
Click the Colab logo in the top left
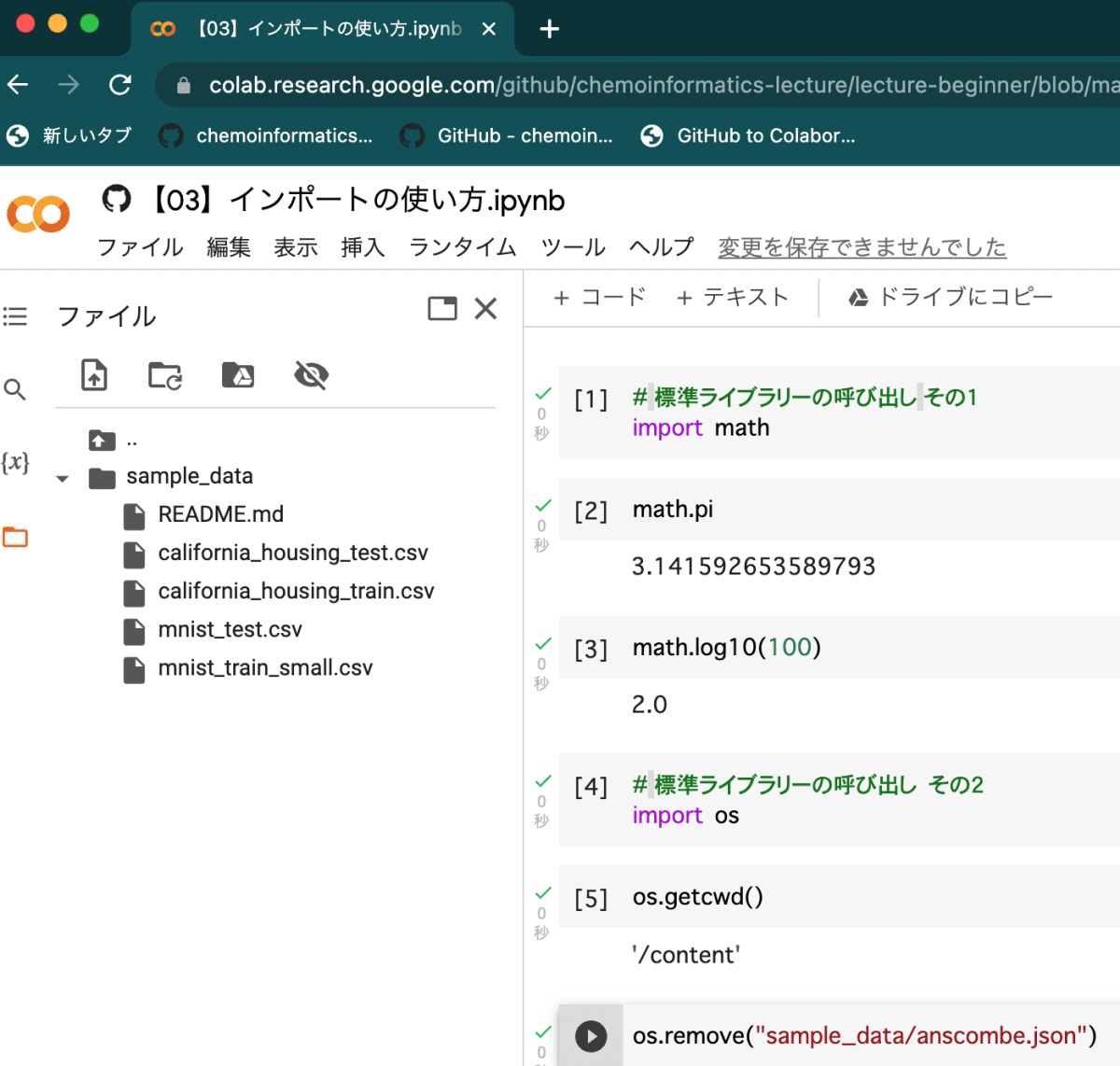(x=37, y=214)
